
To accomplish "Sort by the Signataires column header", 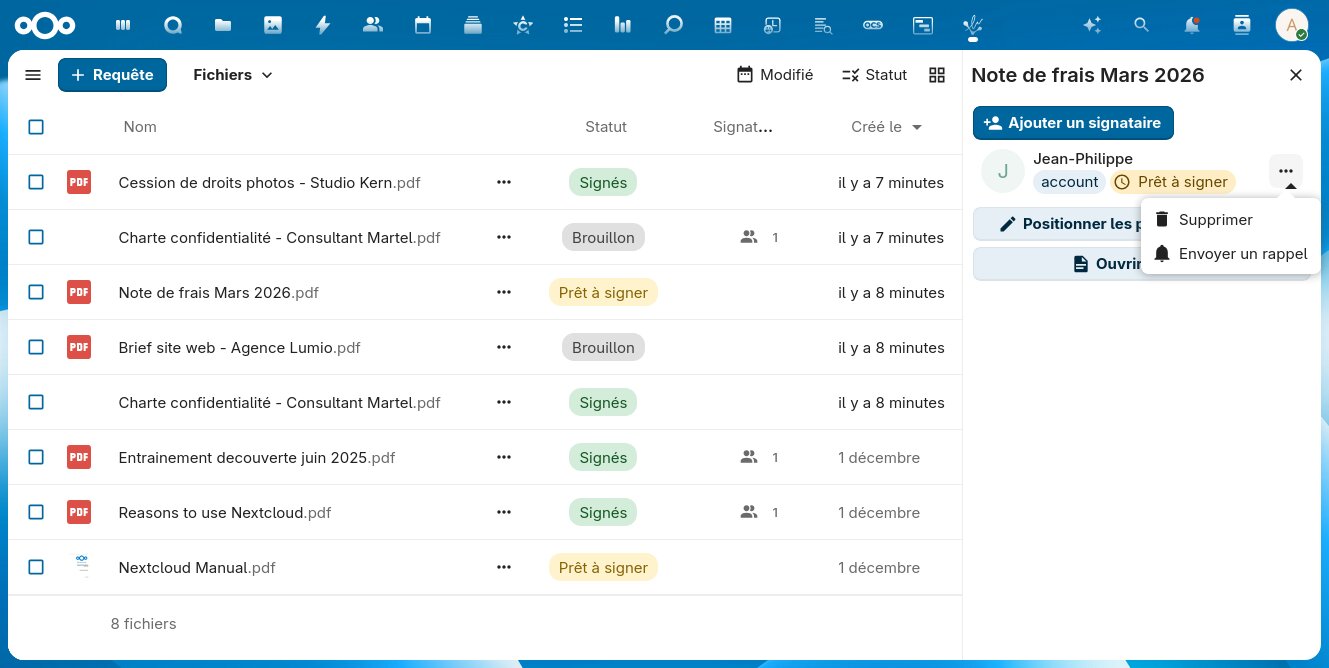I will [x=743, y=127].
